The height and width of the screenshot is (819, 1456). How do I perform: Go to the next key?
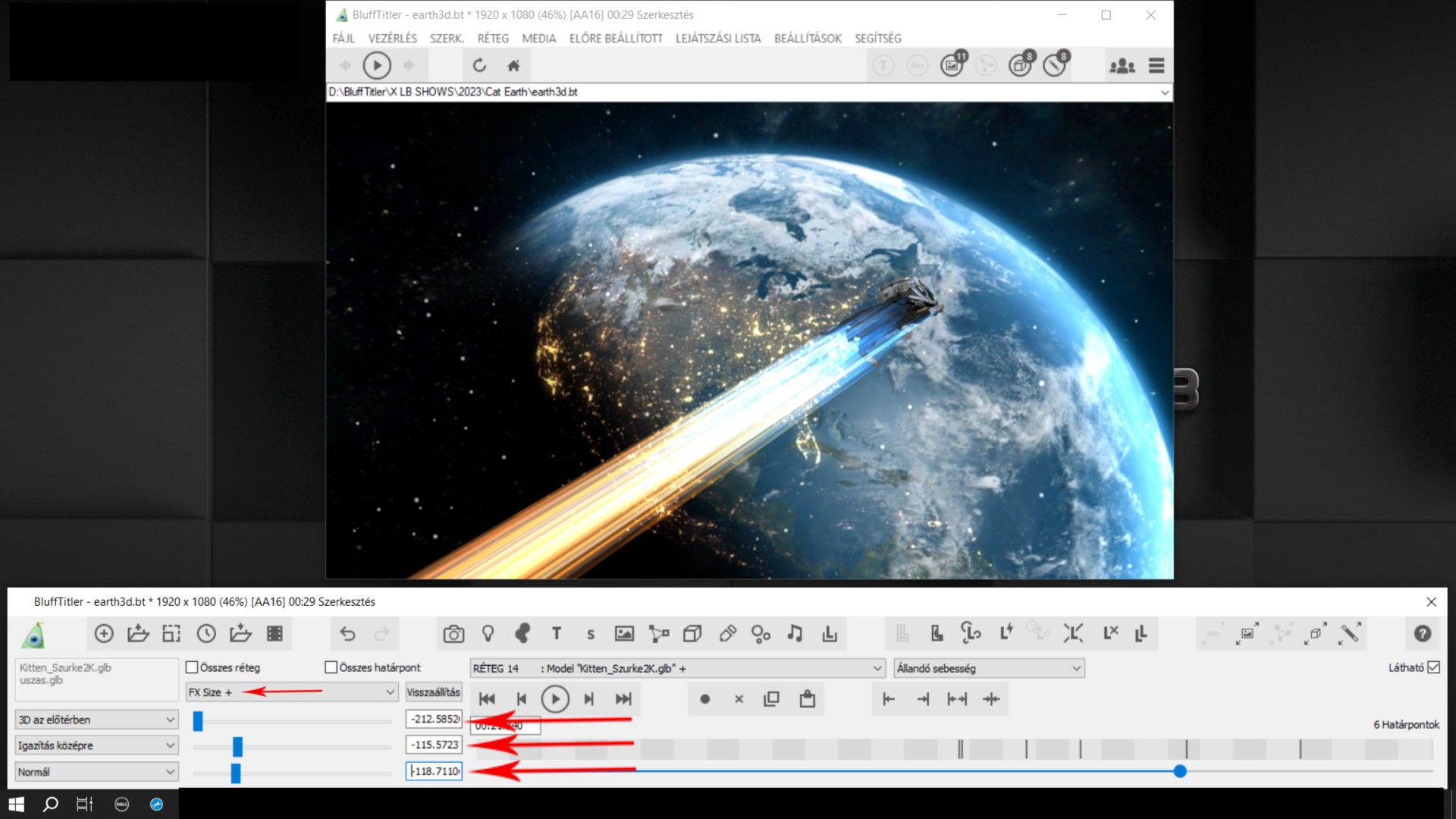point(589,699)
